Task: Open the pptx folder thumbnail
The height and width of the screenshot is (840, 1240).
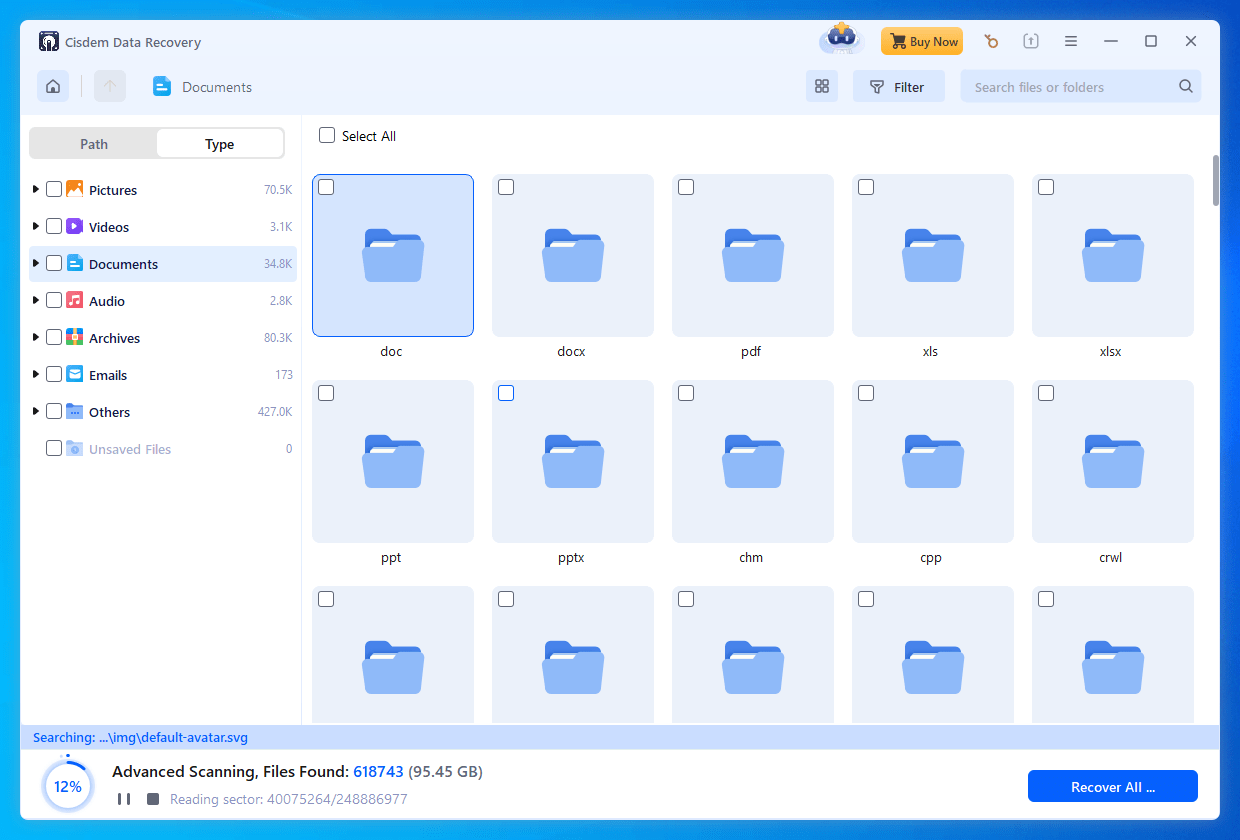Action: [x=573, y=461]
